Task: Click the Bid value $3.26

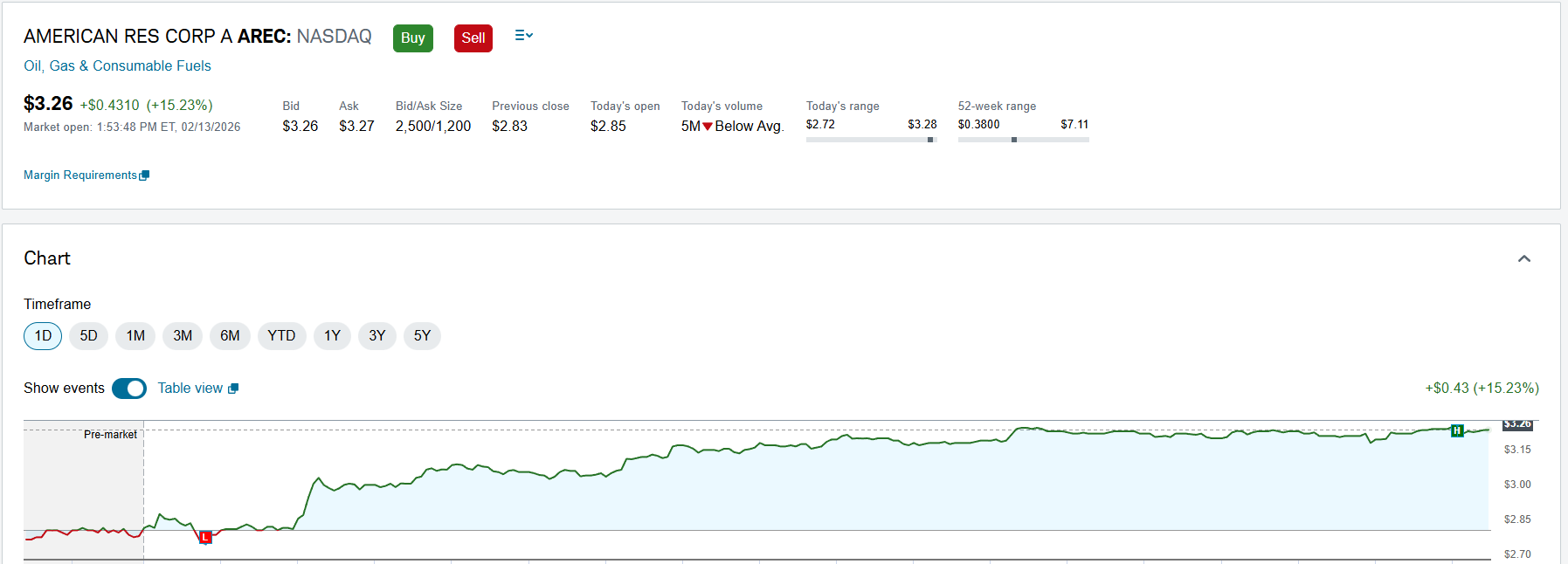Action: click(x=300, y=127)
